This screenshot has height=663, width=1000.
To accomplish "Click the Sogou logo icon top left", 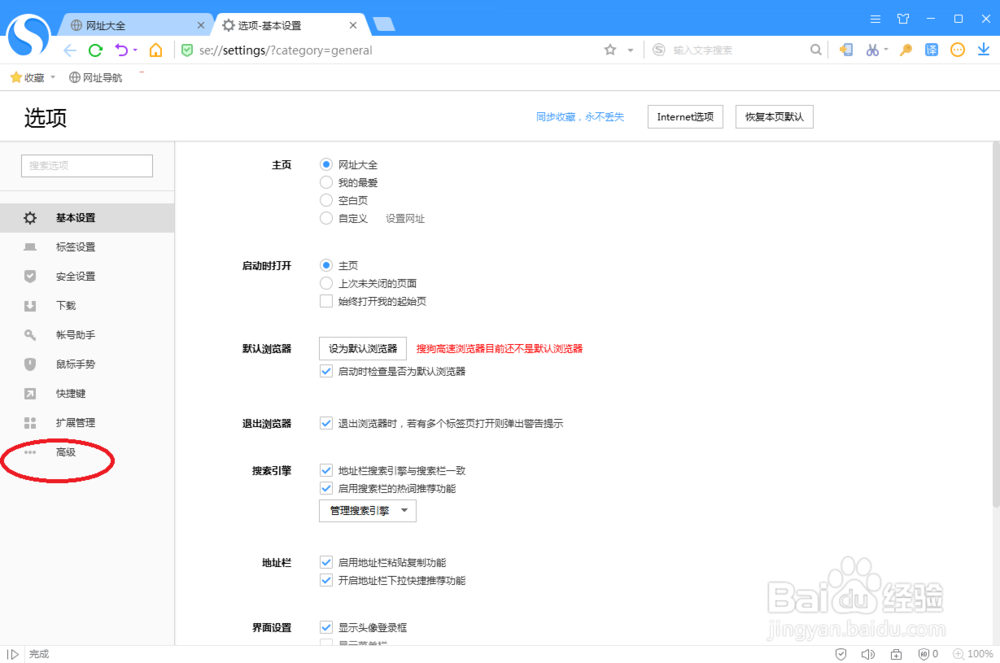I will (28, 38).
